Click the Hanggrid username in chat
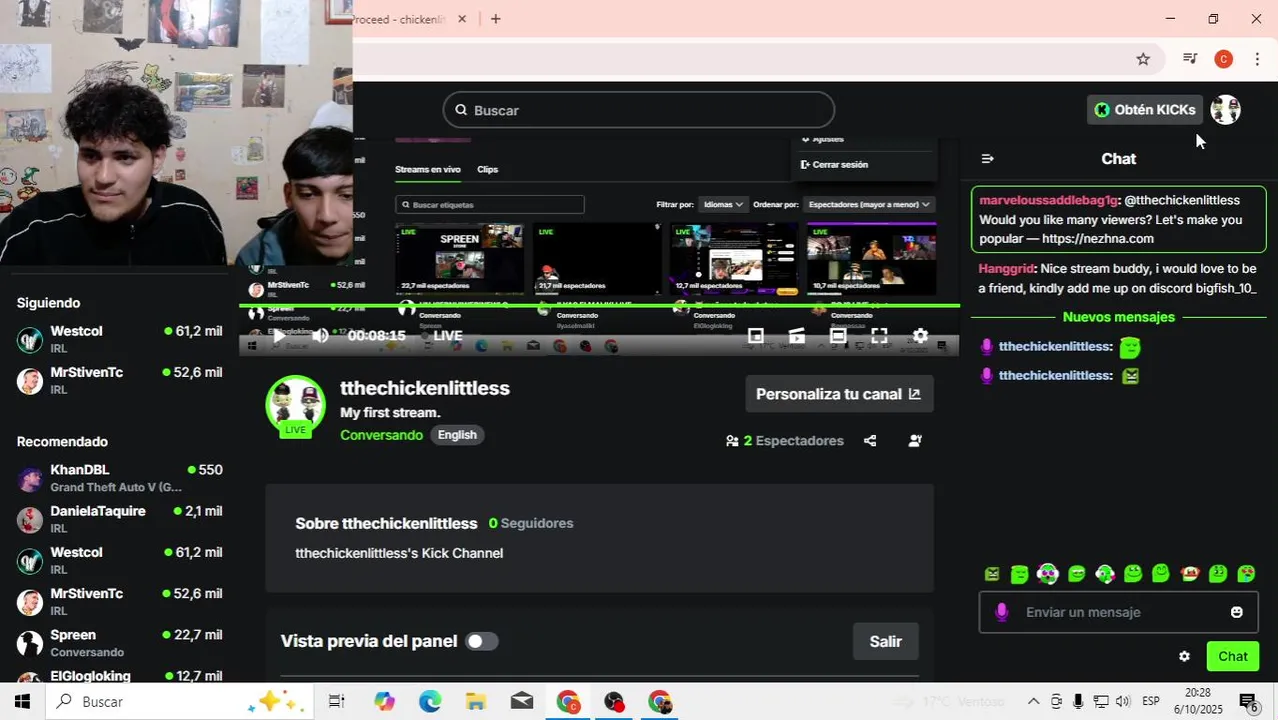The height and width of the screenshot is (720, 1278). tap(1006, 269)
